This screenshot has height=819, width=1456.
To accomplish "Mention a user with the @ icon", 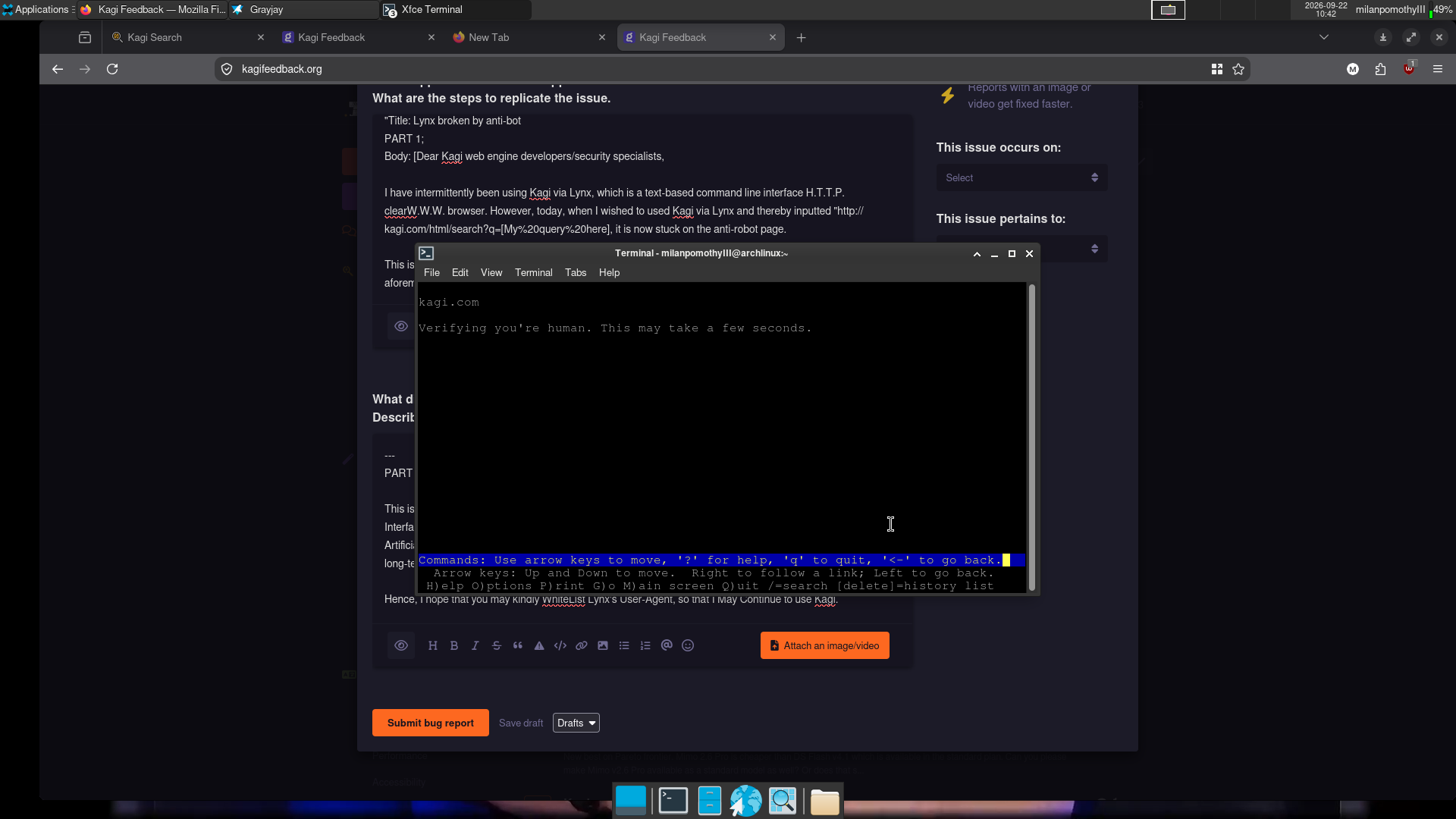I will click(x=667, y=645).
